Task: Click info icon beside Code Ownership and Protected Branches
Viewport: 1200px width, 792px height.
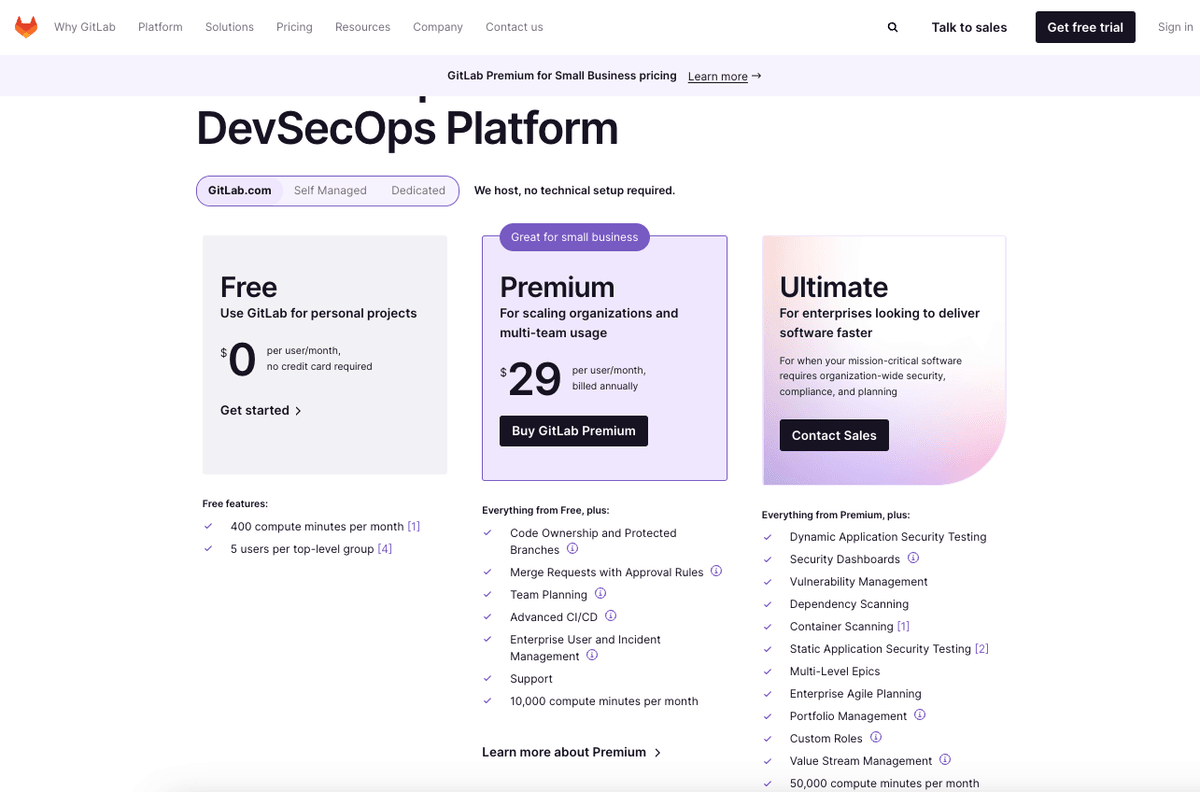Action: click(572, 549)
